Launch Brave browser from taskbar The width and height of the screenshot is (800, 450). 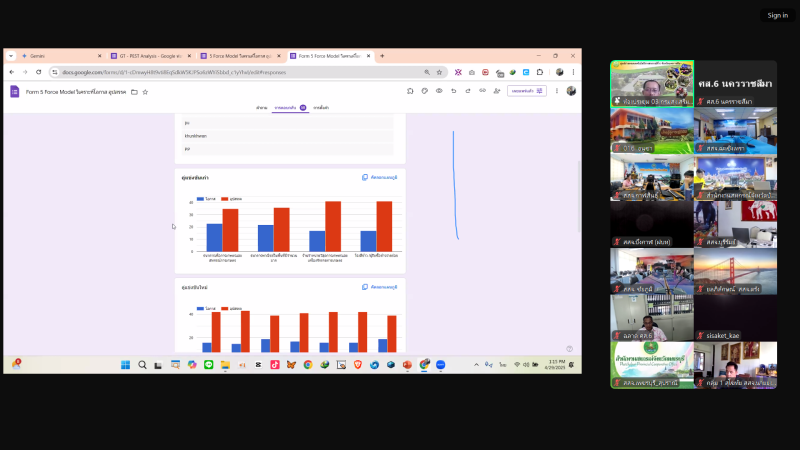358,365
